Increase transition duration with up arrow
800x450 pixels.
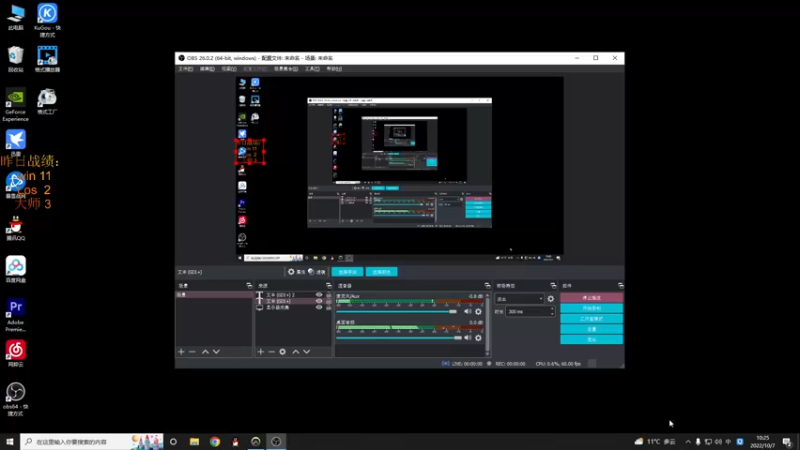coord(552,309)
